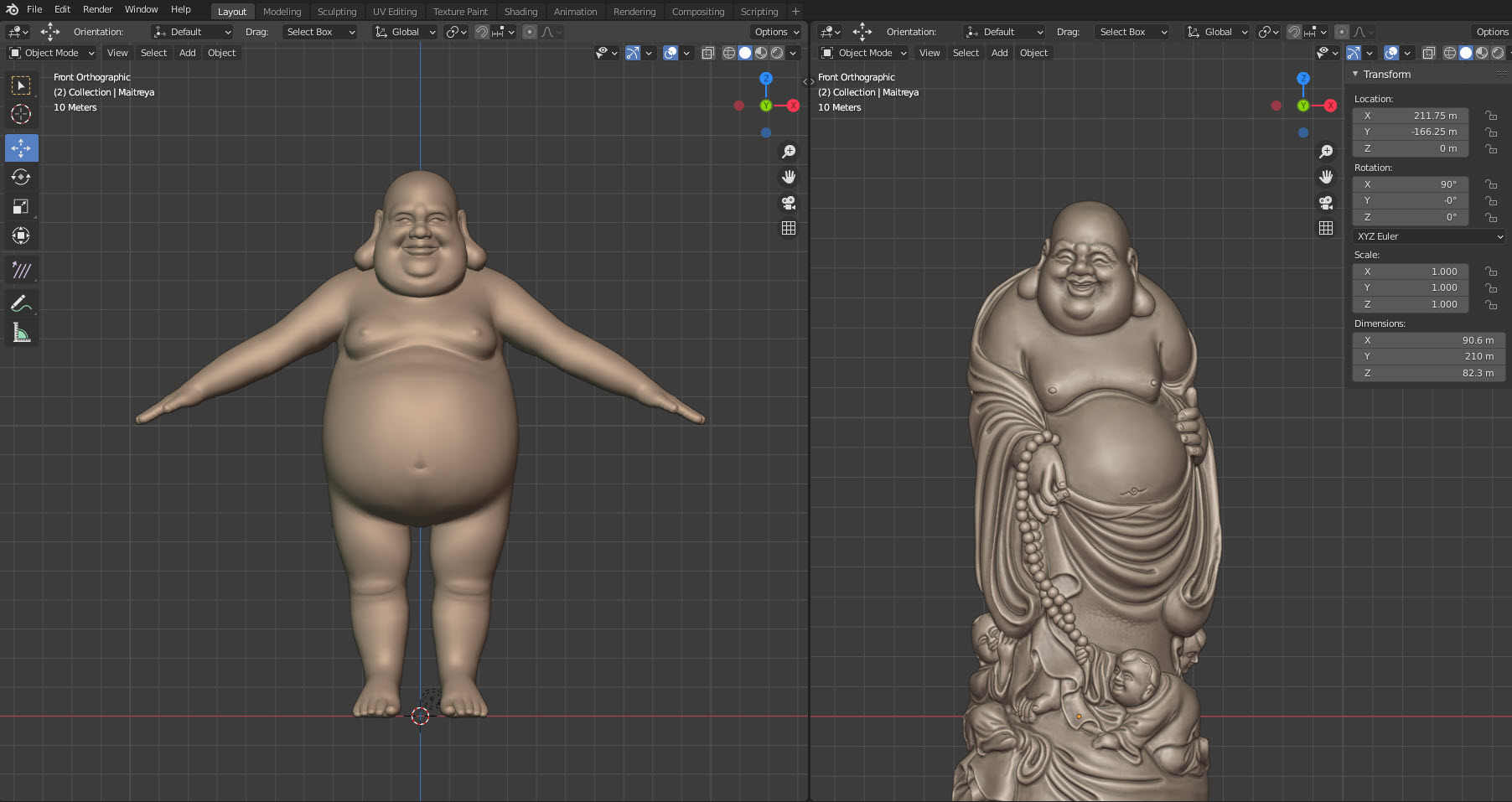Screen dimensions: 1512x802
Task: Toggle gizmo display in left viewport
Action: 633,53
